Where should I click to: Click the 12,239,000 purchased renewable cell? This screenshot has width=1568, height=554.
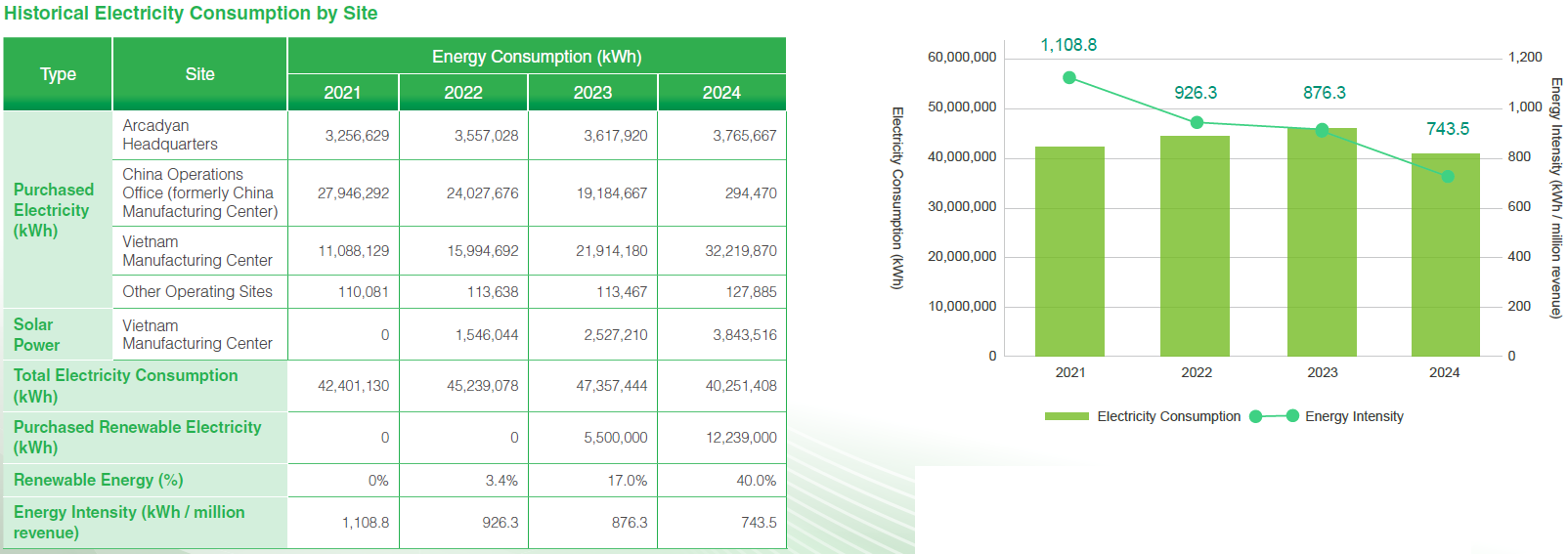point(741,438)
